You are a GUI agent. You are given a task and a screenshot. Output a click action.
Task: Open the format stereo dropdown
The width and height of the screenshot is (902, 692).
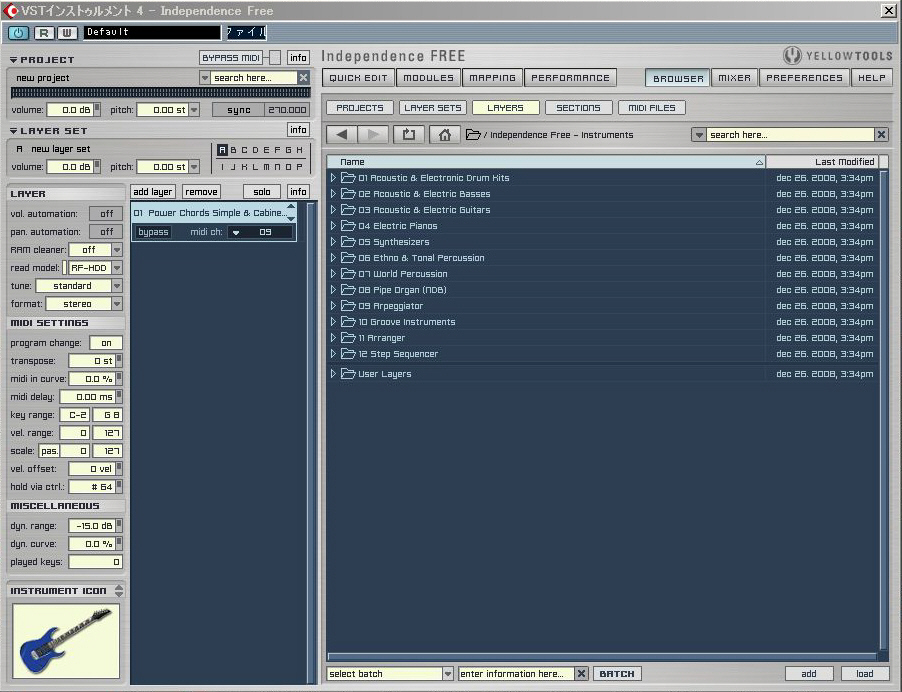(117, 304)
